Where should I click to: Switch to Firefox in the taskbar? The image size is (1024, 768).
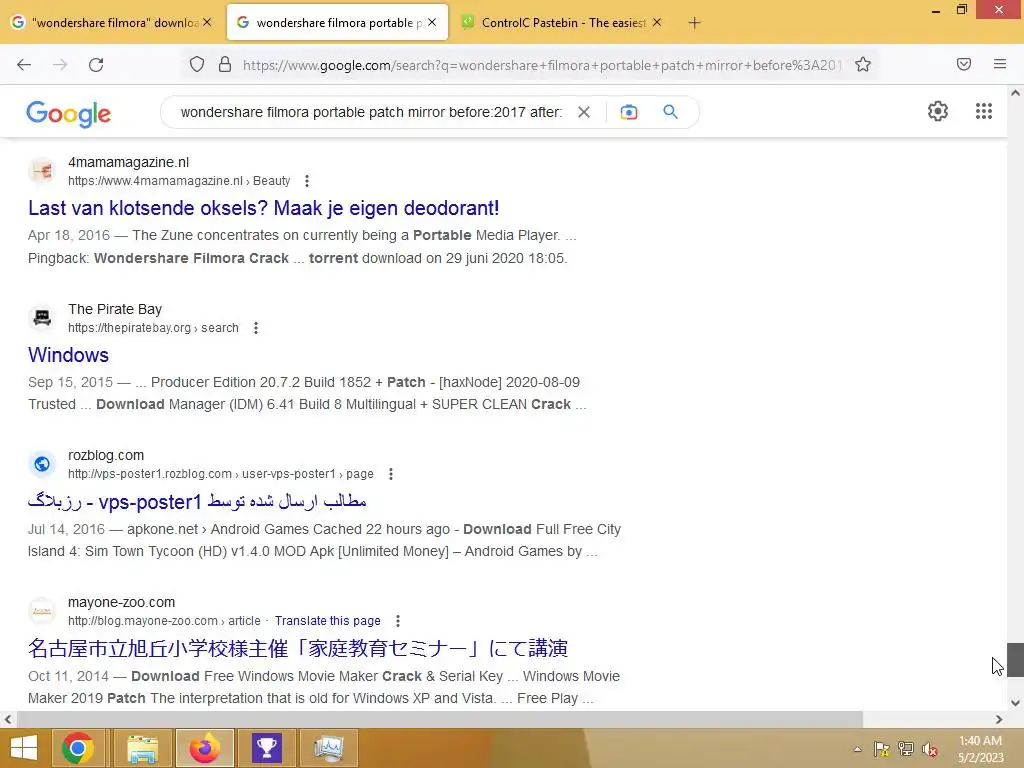click(x=204, y=748)
